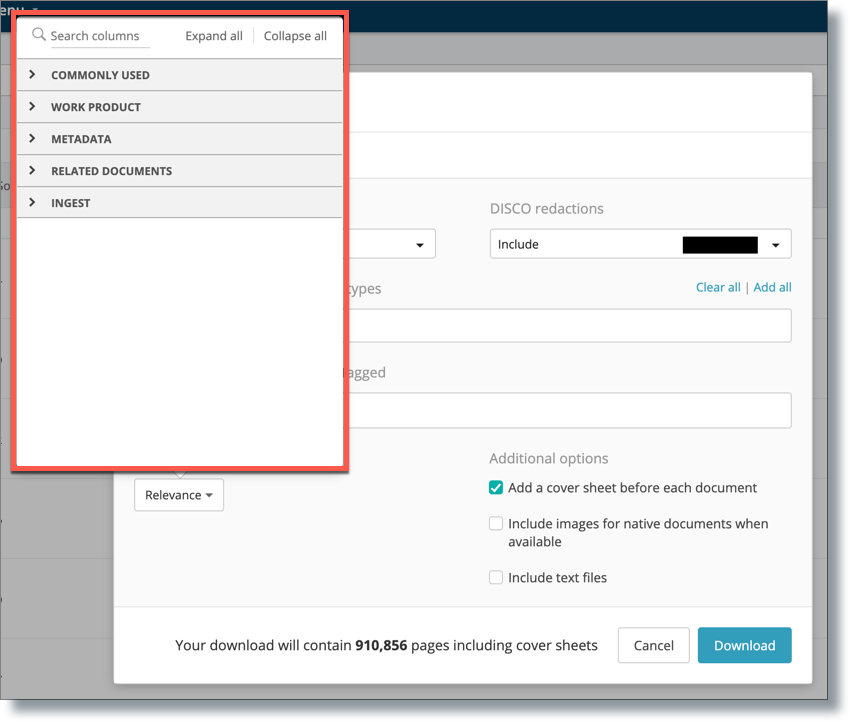This screenshot has width=850, height=722.
Task: Select the RELATED DOCUMENTS section label
Action: point(112,171)
